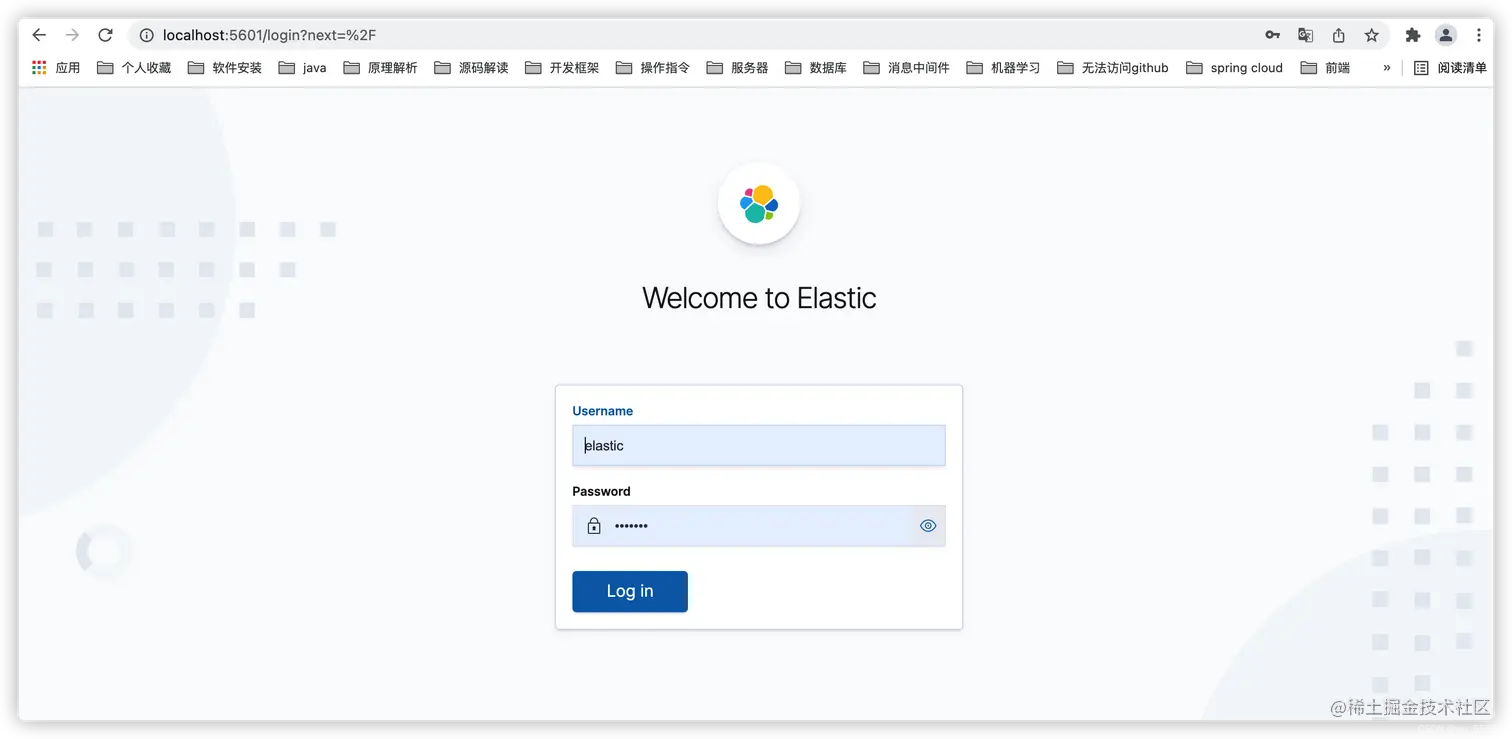Focus the Password input field
1512x739 pixels.
[x=759, y=525]
